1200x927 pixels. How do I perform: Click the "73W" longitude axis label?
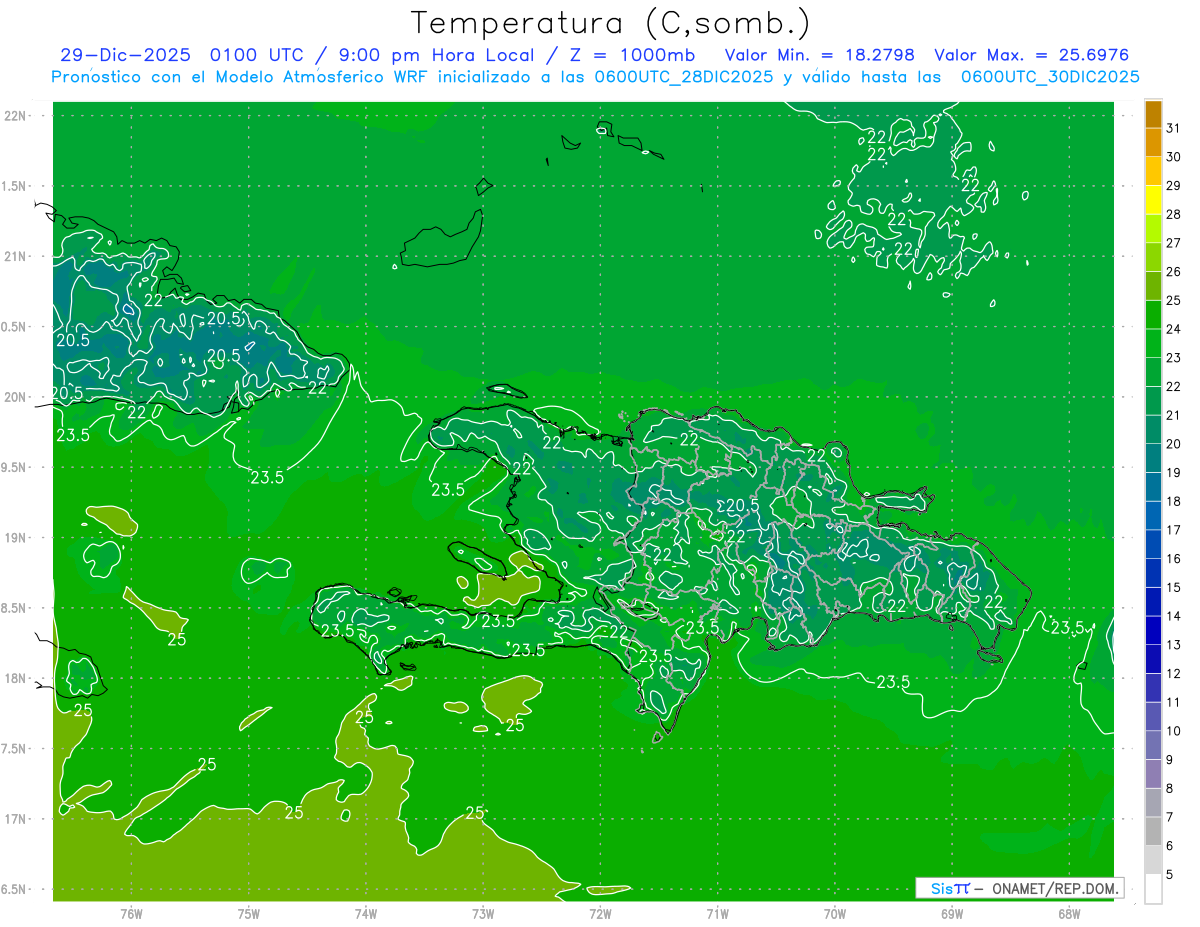483,914
